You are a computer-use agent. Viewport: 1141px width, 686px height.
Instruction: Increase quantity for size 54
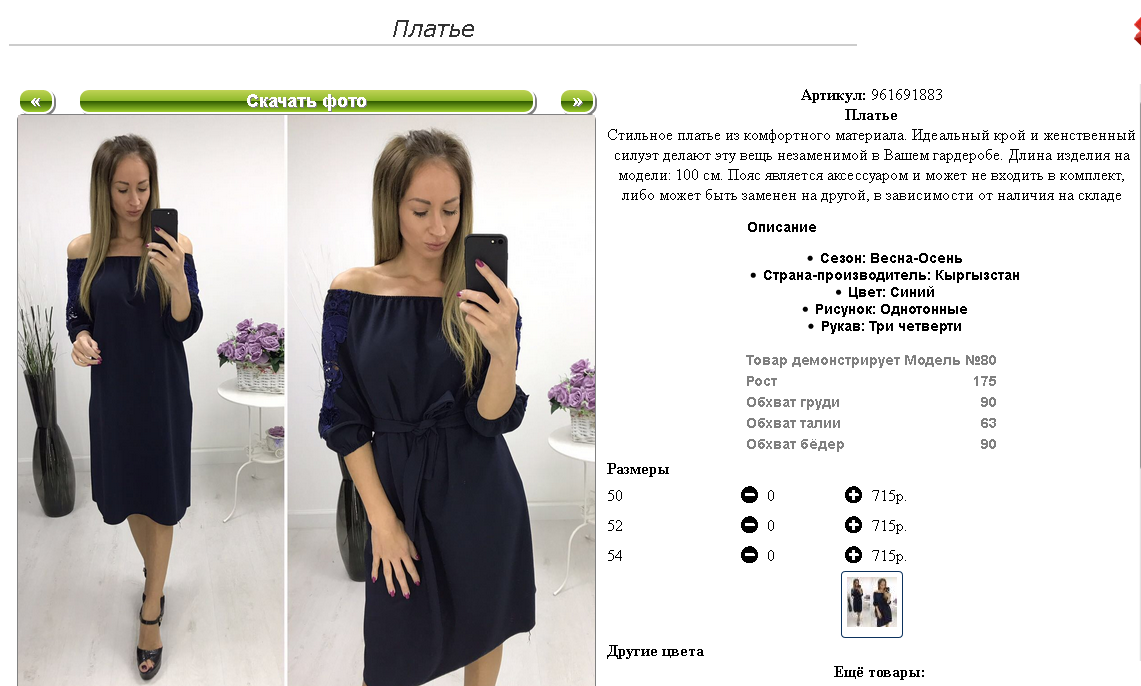pos(854,555)
